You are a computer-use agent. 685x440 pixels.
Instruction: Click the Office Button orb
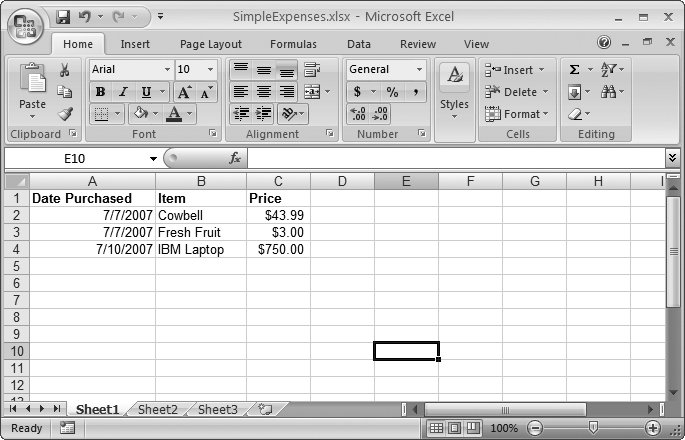pyautogui.click(x=25, y=26)
